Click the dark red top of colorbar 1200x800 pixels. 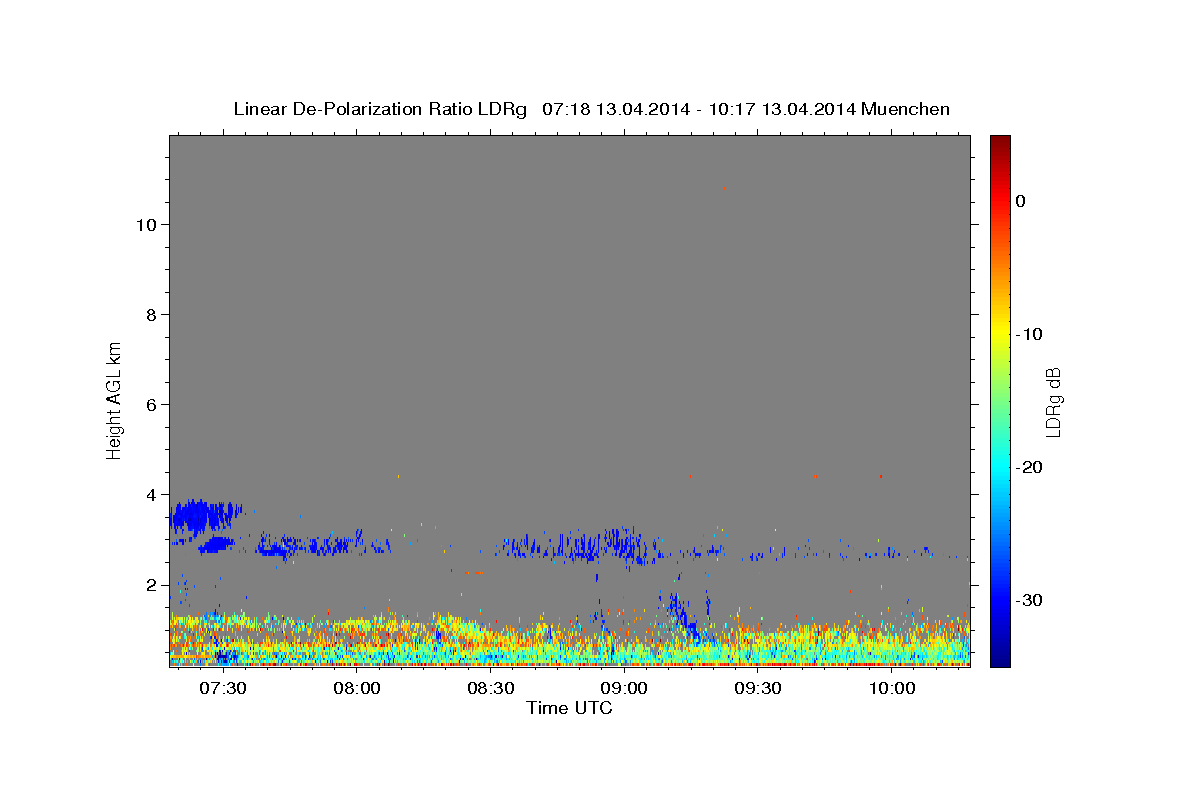(x=1000, y=142)
